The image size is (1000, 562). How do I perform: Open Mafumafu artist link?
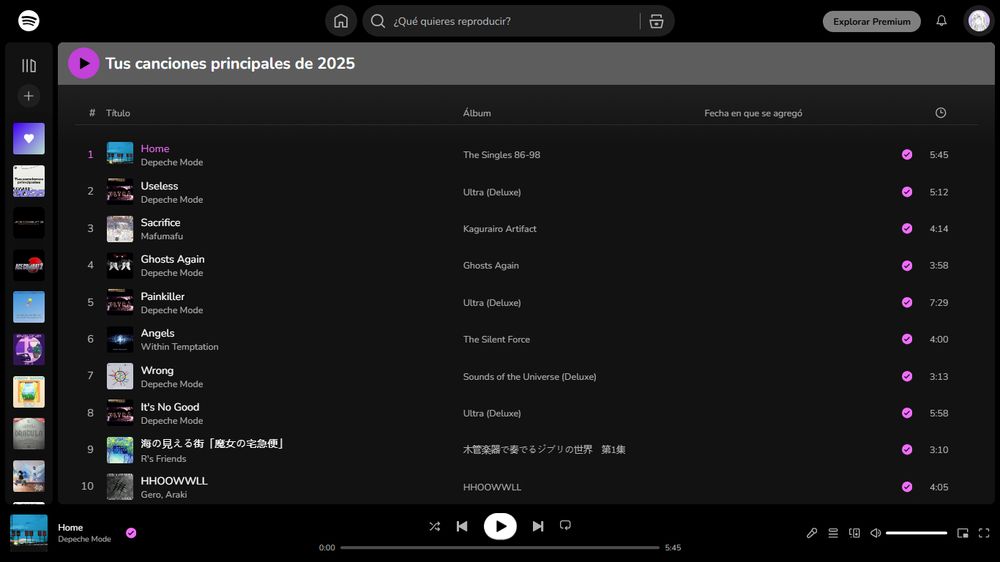click(x=161, y=236)
